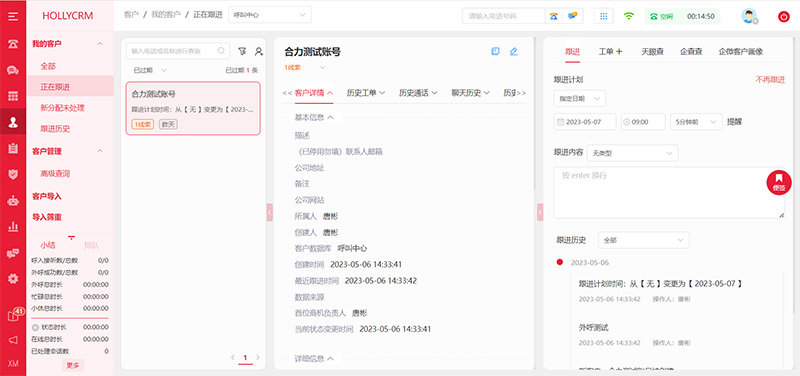
Task: Open the 聊天历史 tab
Action: (470, 92)
